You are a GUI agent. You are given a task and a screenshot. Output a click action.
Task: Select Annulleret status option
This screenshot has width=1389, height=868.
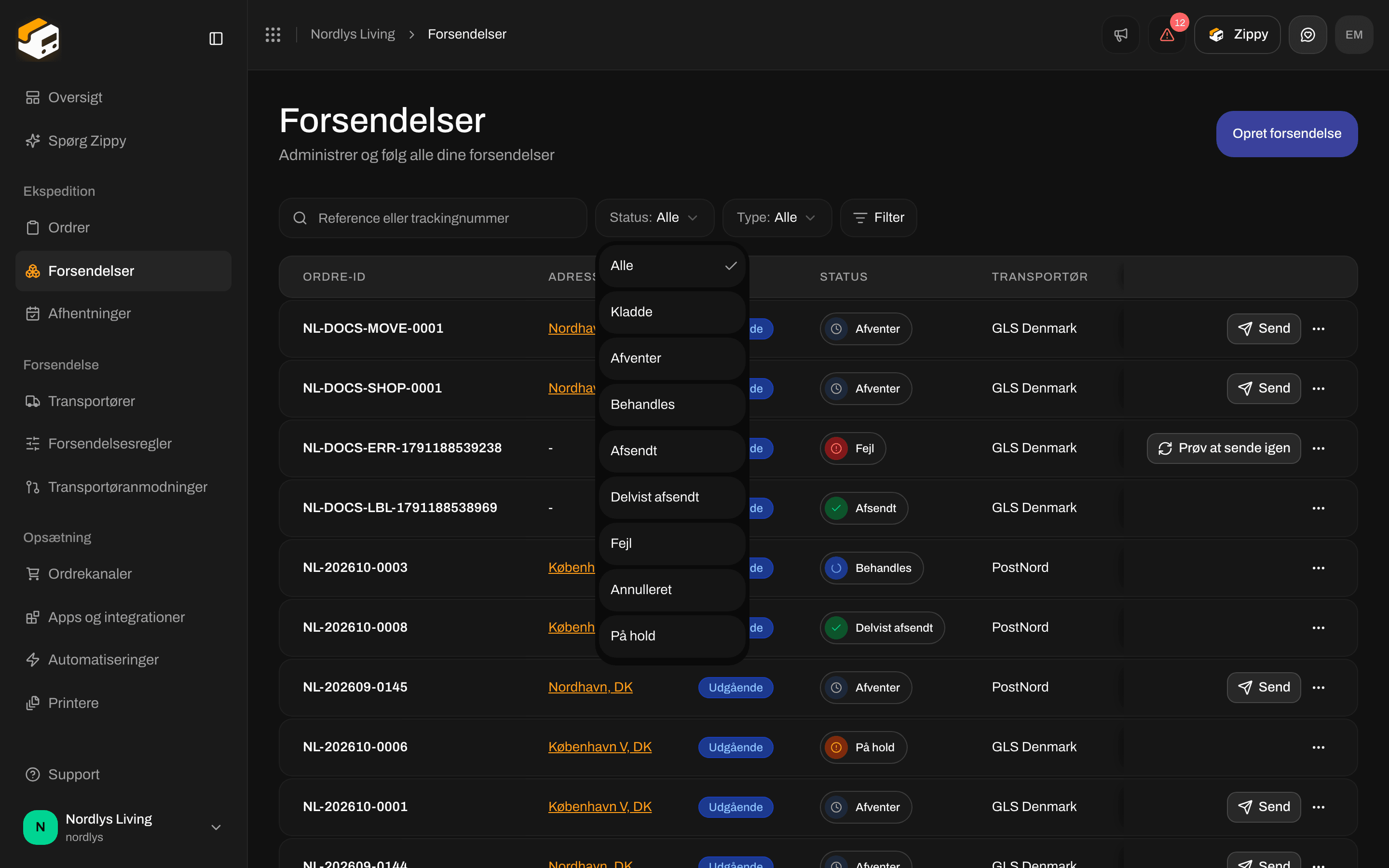pos(672,590)
